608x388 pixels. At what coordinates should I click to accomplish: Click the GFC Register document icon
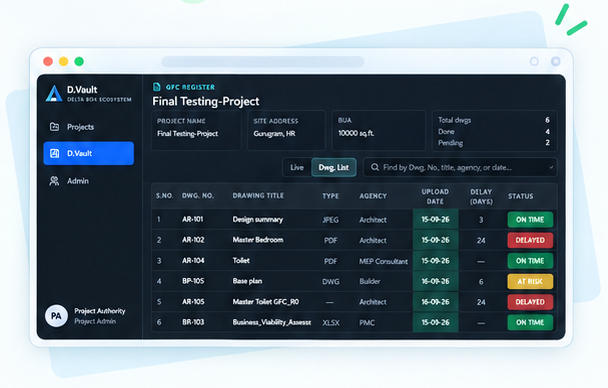coord(157,87)
